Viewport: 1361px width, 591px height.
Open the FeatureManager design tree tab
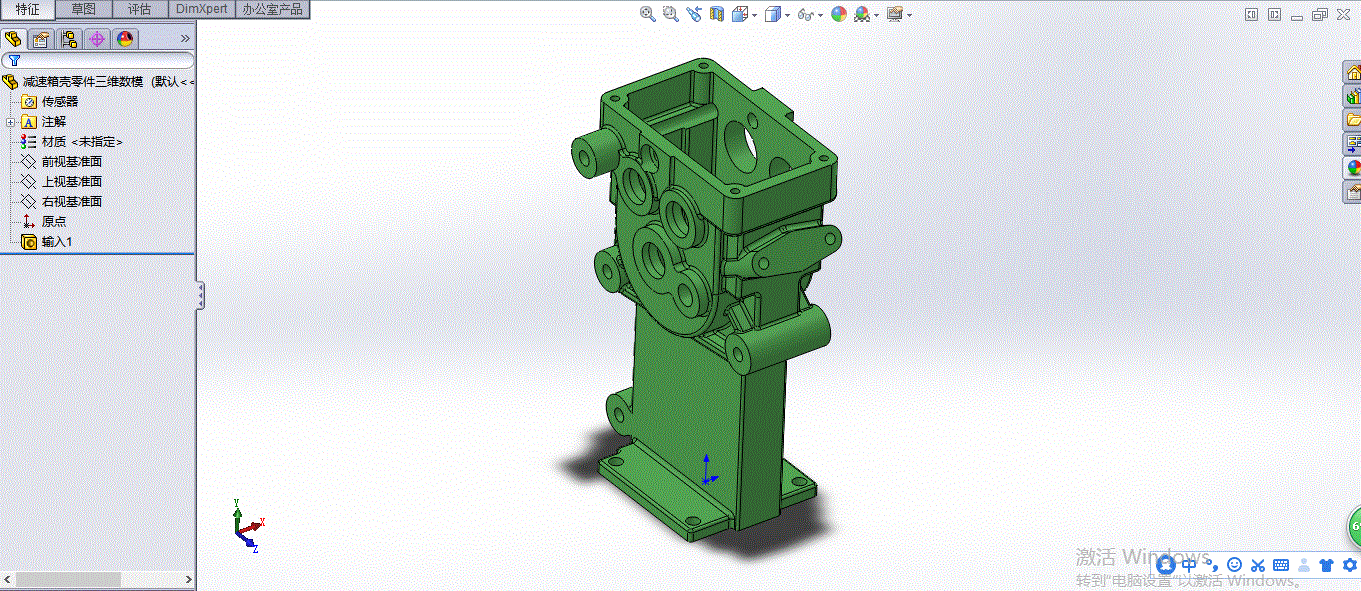13,39
